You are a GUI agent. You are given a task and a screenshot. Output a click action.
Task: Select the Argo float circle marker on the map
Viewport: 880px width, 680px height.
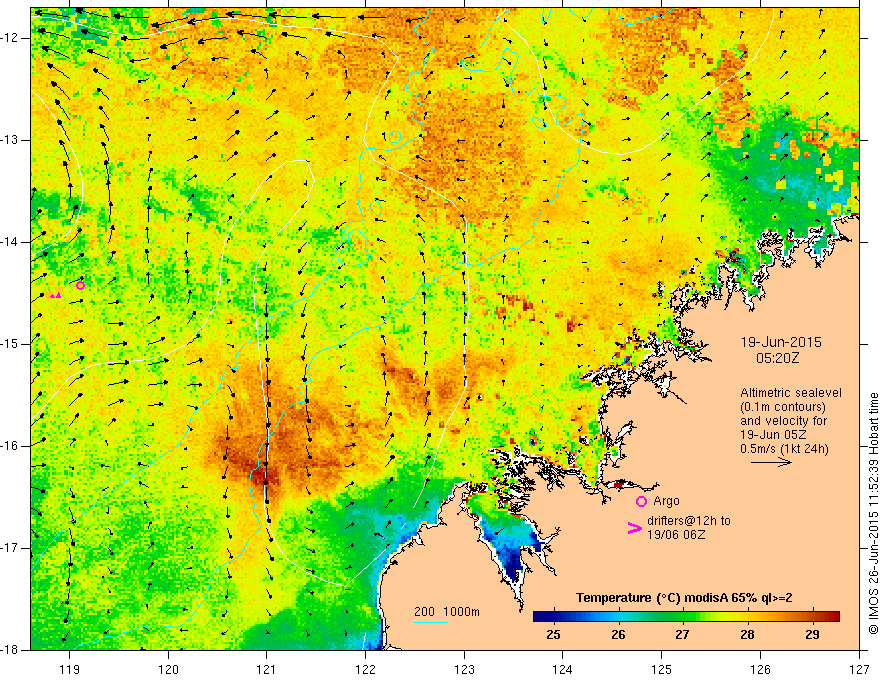pyautogui.click(x=80, y=286)
